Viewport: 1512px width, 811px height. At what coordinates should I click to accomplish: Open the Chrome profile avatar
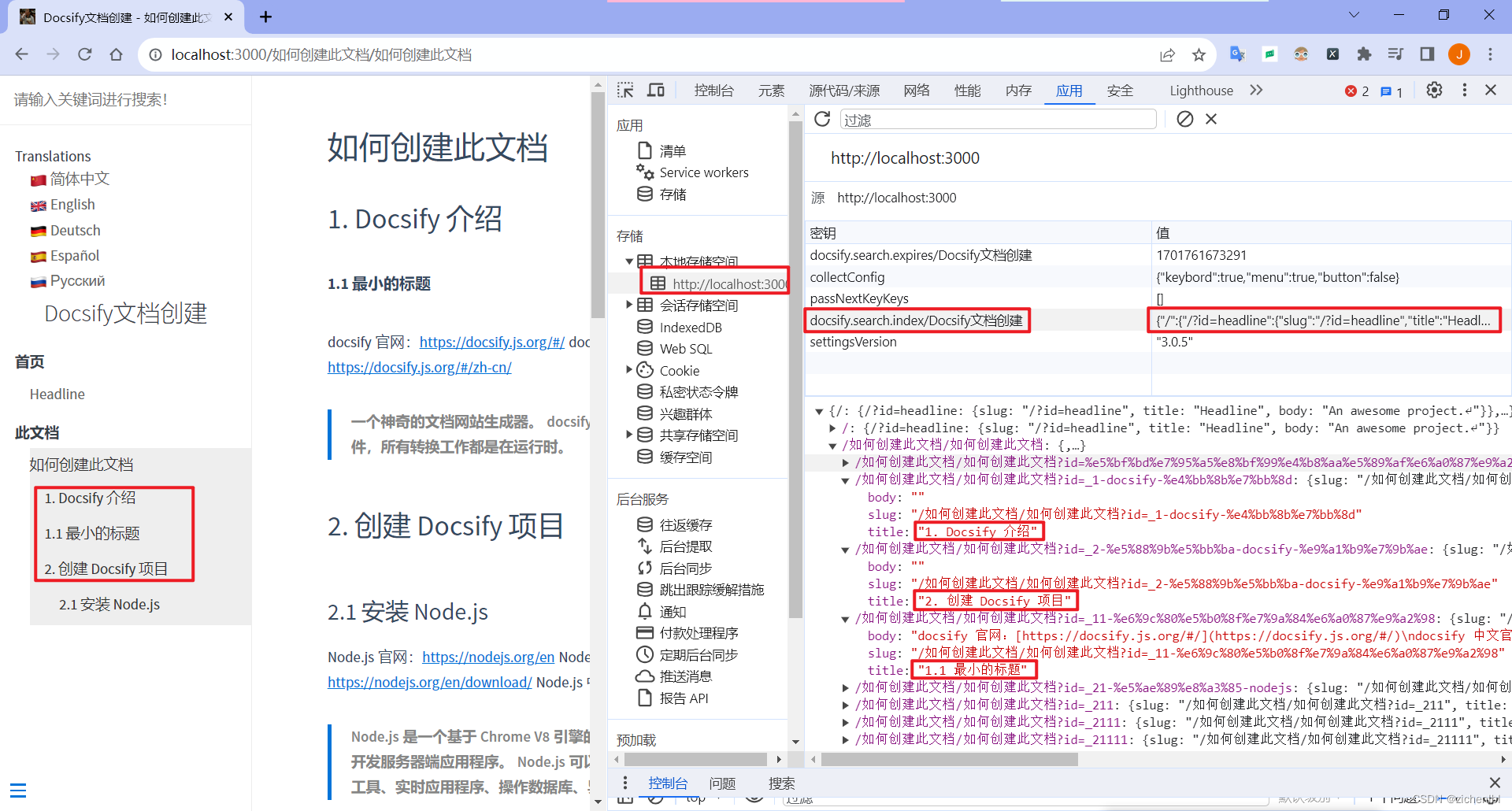1459,54
